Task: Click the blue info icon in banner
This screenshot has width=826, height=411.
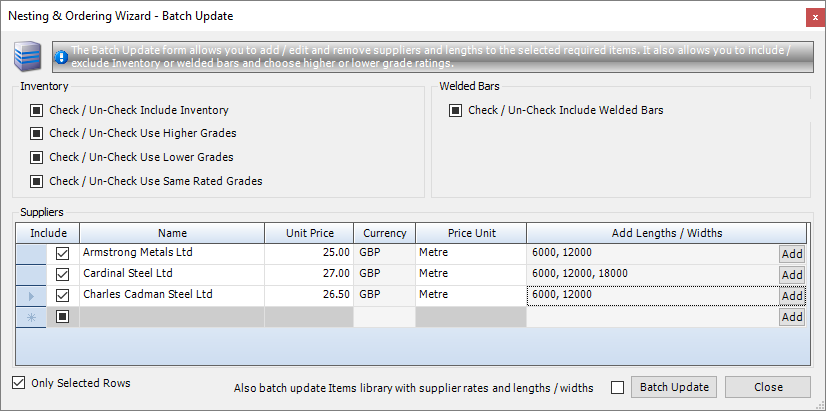Action: [x=62, y=57]
